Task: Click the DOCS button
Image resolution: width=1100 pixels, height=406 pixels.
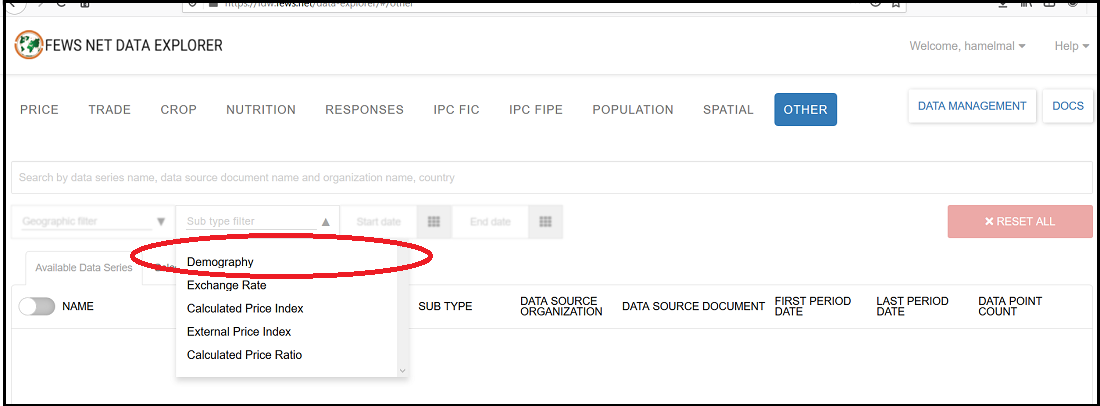Action: point(1067,106)
